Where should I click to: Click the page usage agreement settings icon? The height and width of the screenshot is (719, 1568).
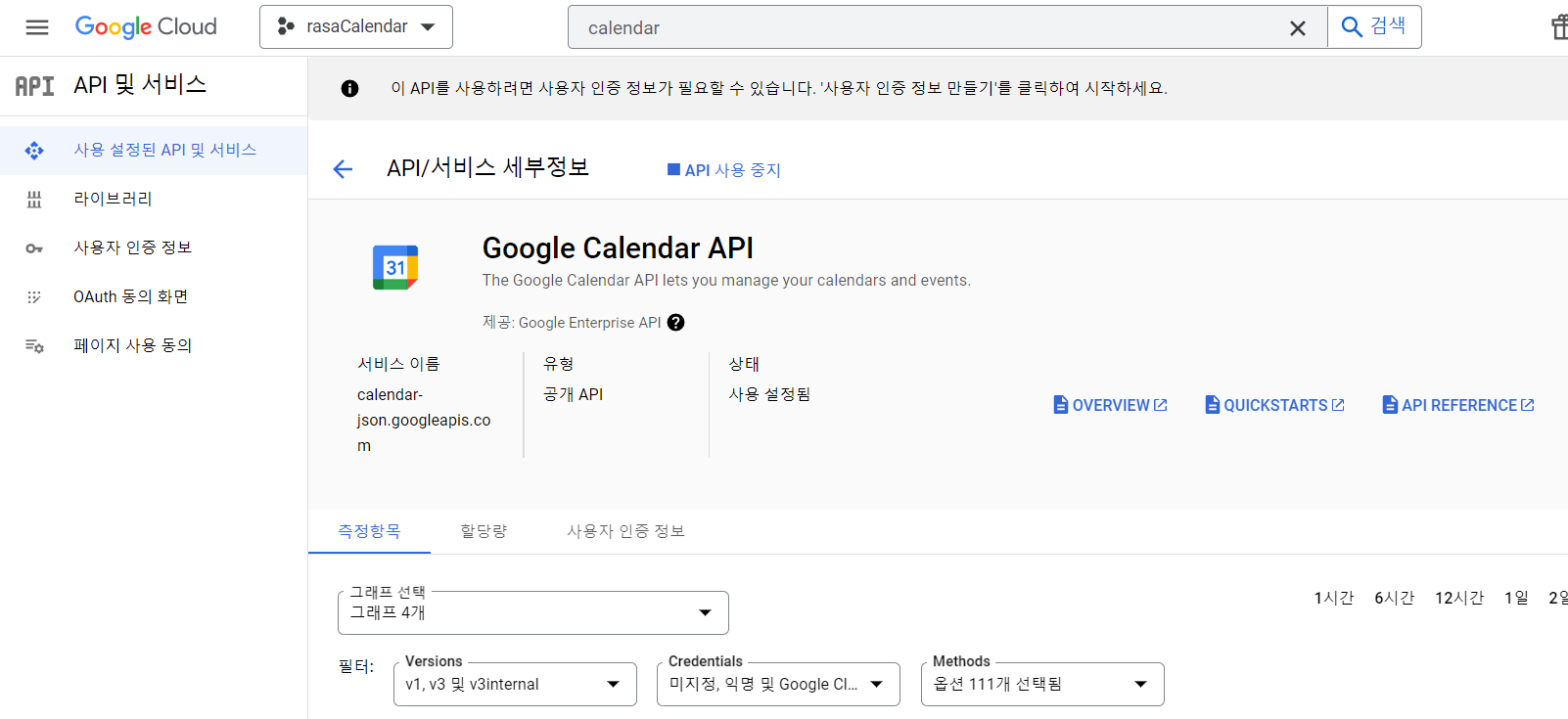(34, 346)
